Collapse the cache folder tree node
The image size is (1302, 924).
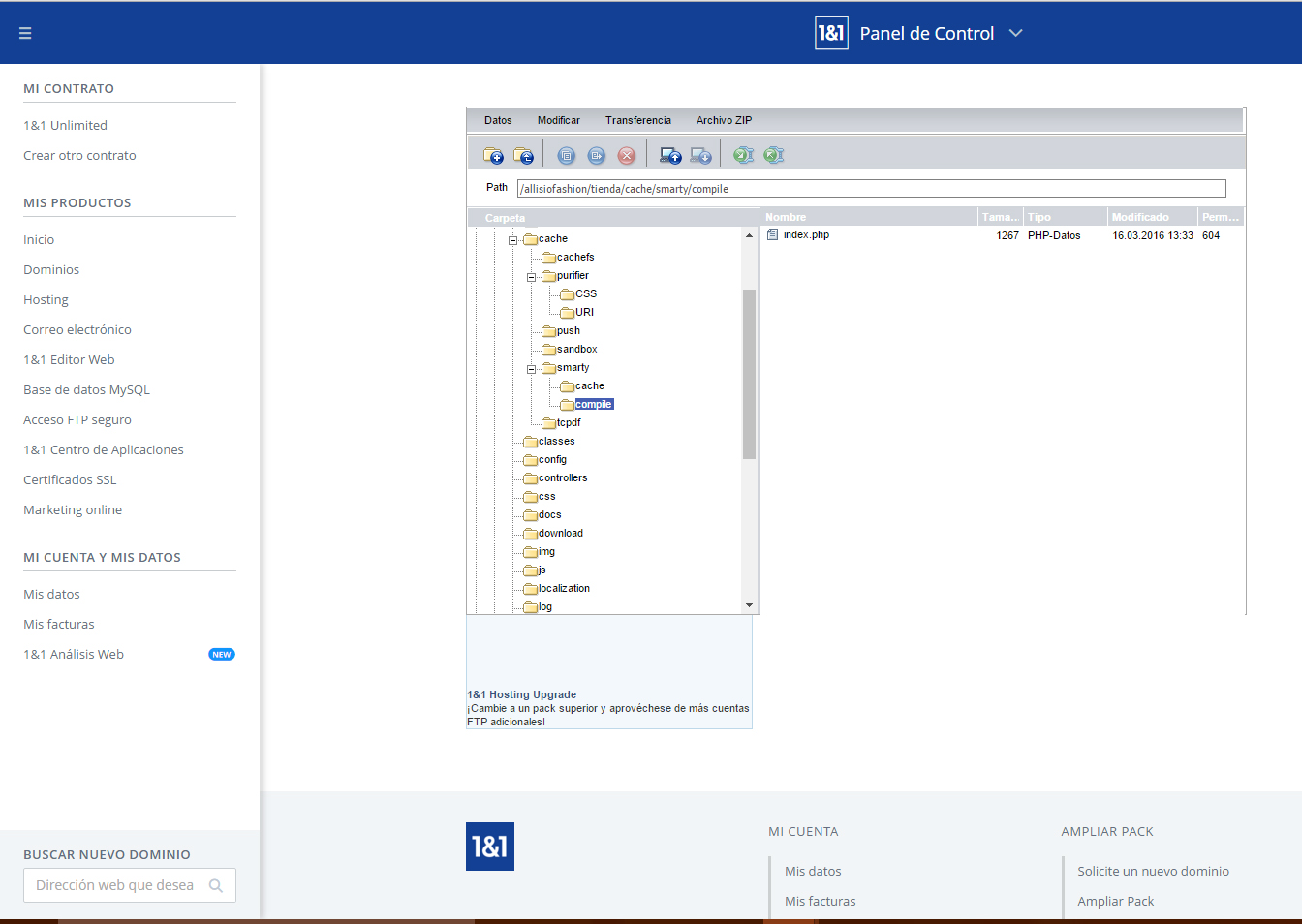(513, 239)
